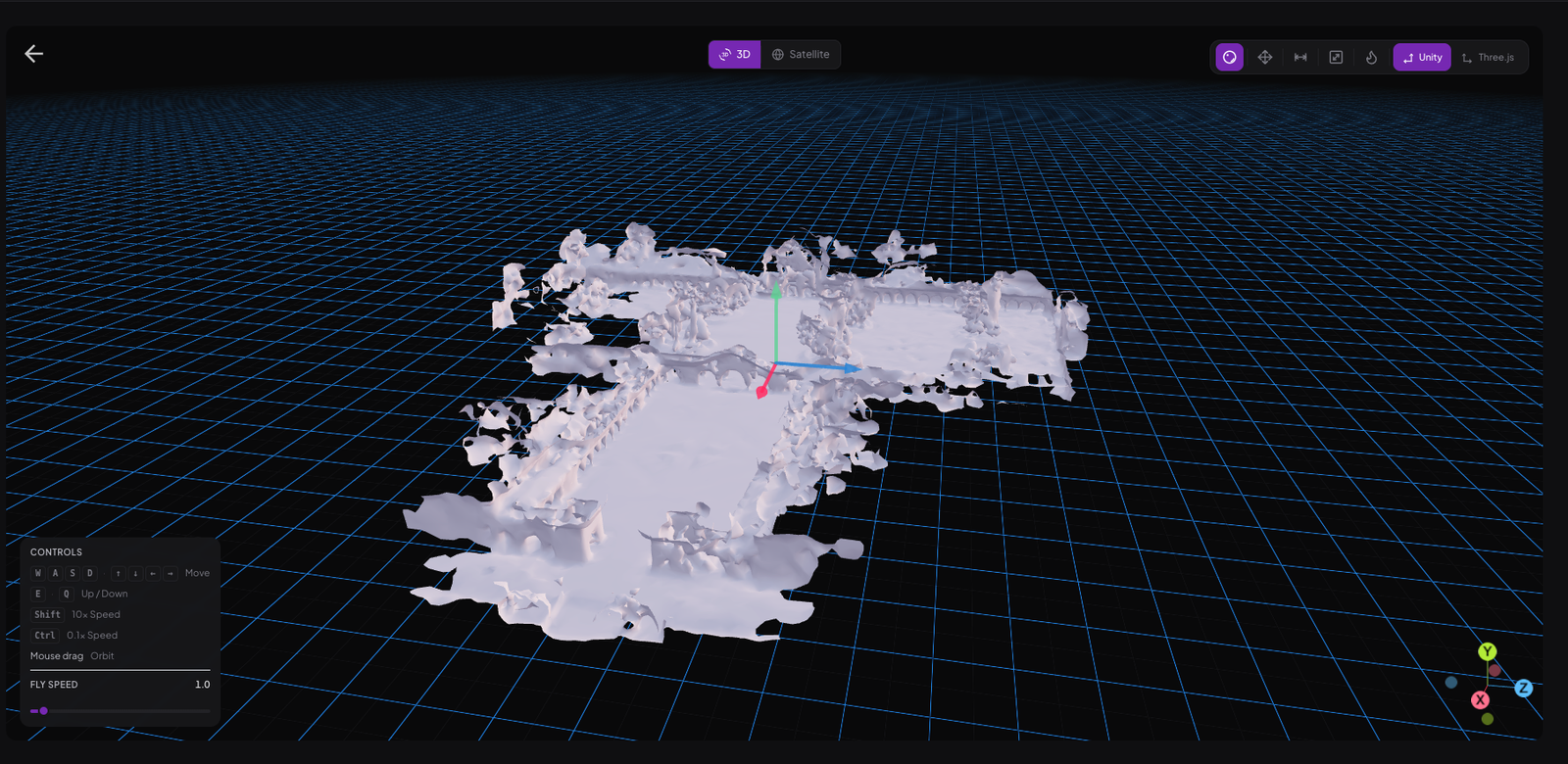Click the 'Orbit' label in Controls
Screen dimensions: 1568x764
[x=102, y=656]
